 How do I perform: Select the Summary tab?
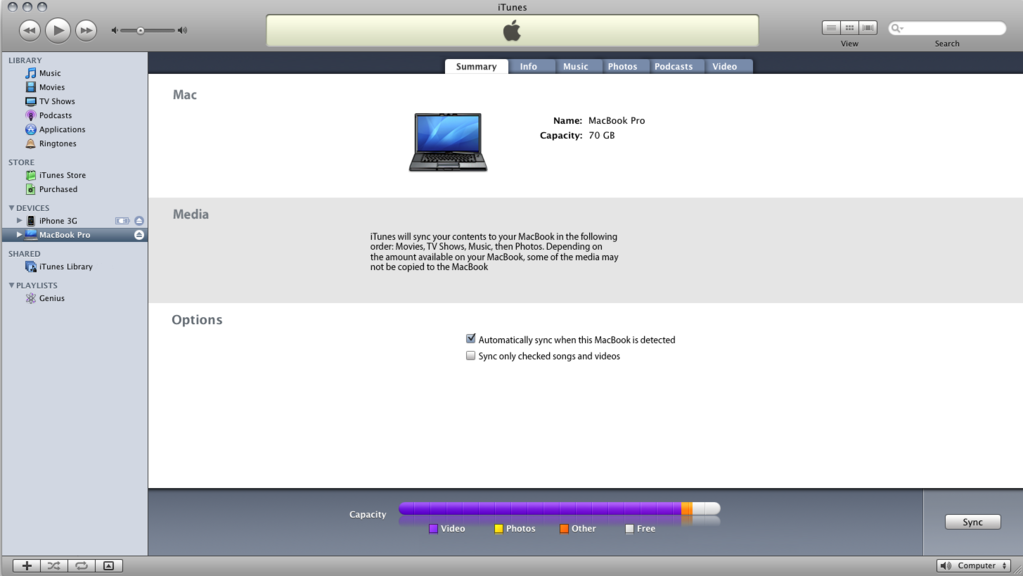point(476,67)
